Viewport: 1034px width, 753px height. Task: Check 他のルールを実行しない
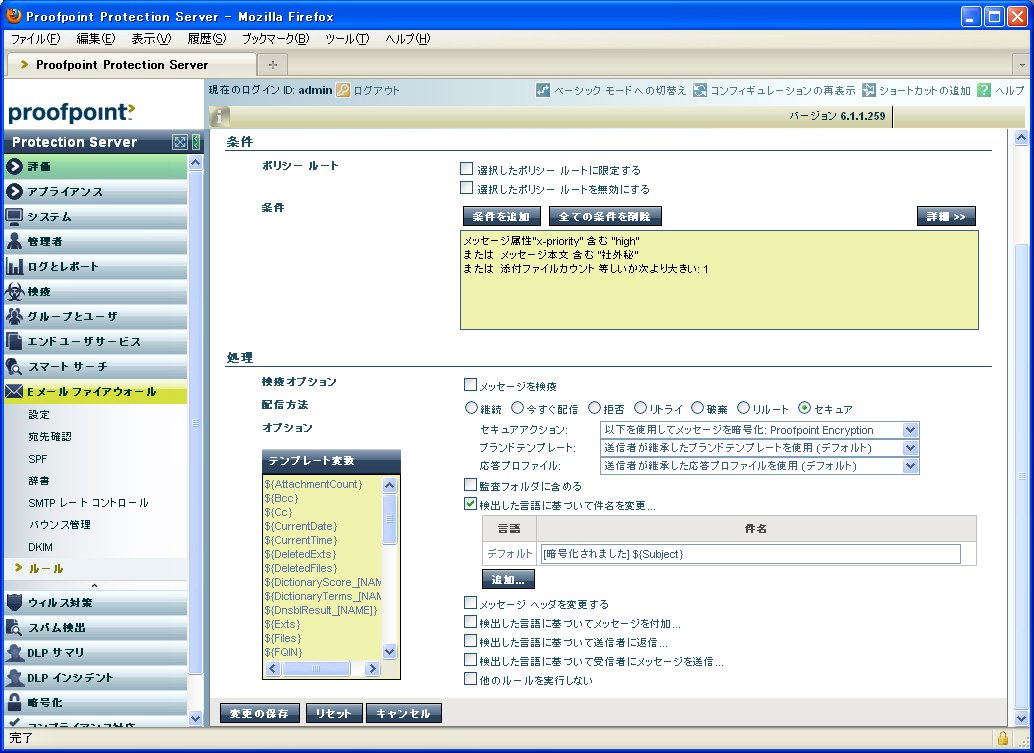coord(470,678)
